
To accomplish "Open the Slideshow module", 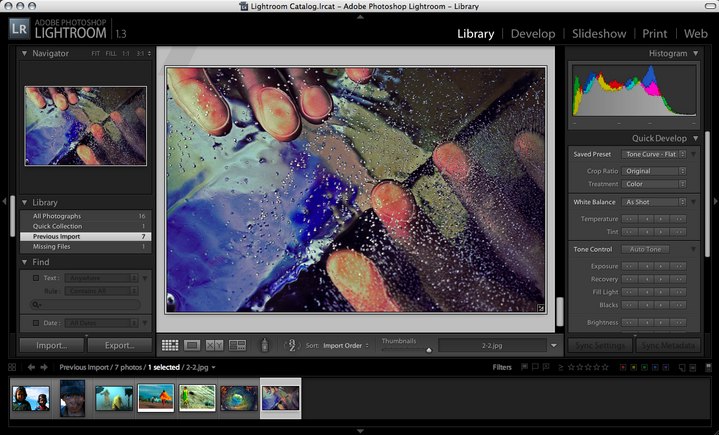I will pos(599,33).
